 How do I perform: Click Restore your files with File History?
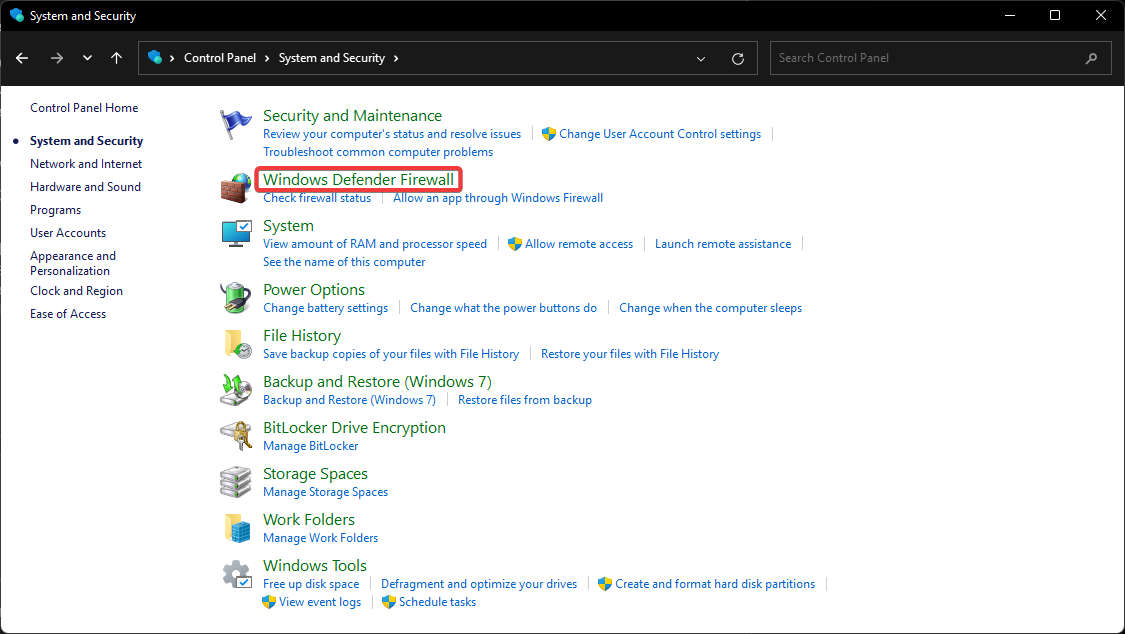point(630,354)
